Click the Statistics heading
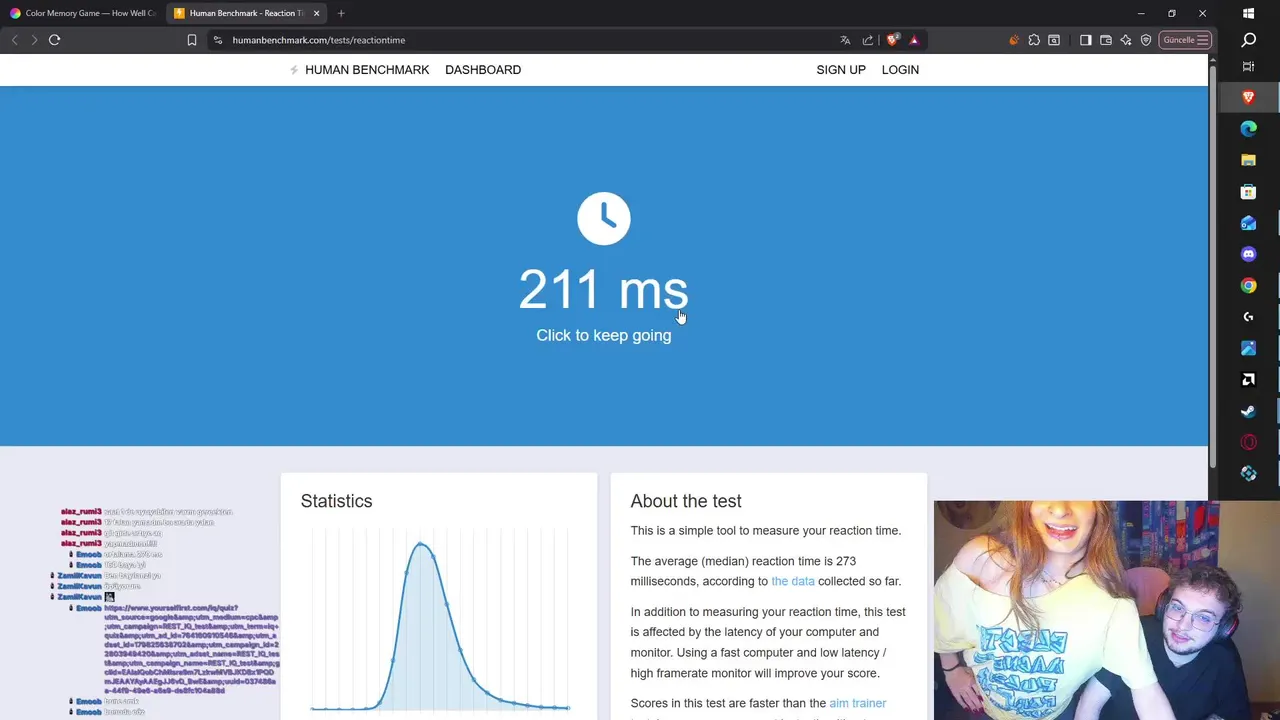Viewport: 1280px width, 720px height. pyautogui.click(x=336, y=501)
